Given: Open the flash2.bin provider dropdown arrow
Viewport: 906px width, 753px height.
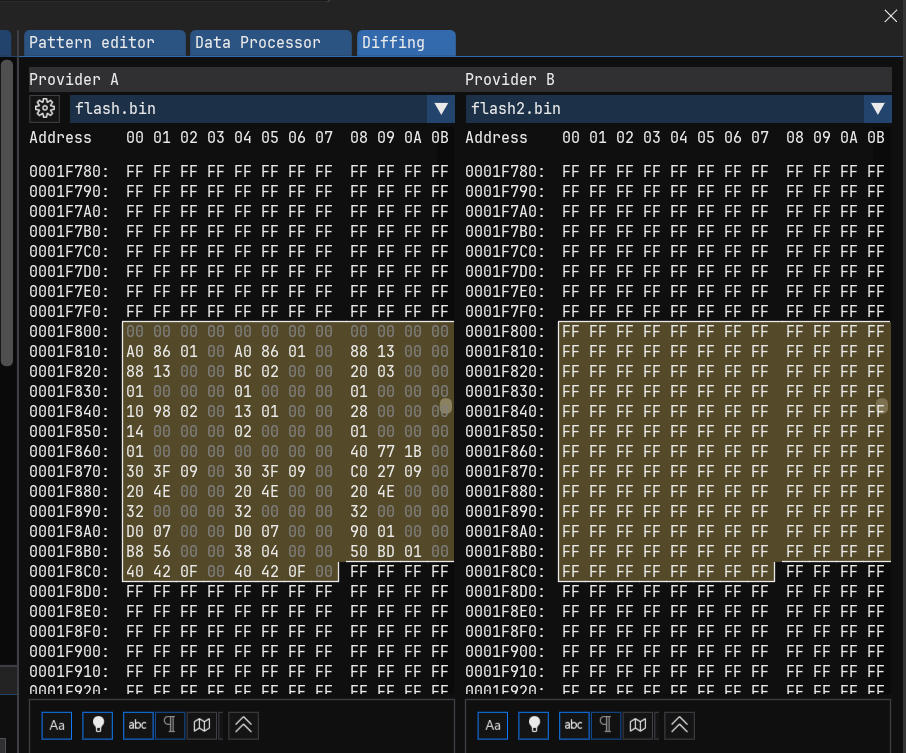Looking at the screenshot, I should (x=878, y=109).
